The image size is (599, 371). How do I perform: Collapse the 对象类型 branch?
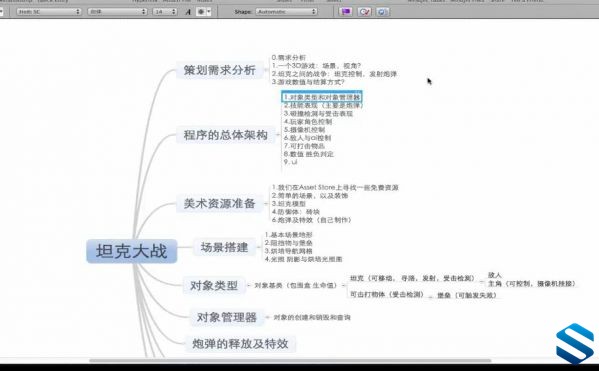pyautogui.click(x=248, y=285)
